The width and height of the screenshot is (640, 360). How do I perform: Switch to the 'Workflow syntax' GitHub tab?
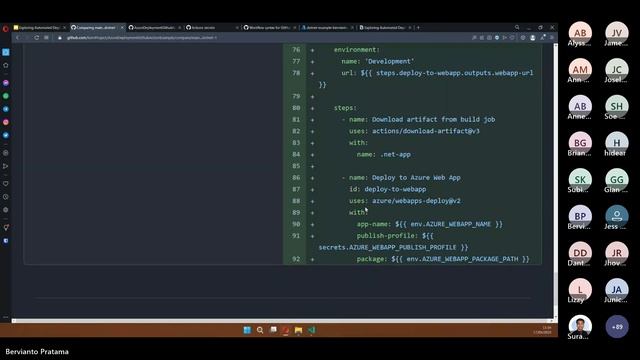269,28
